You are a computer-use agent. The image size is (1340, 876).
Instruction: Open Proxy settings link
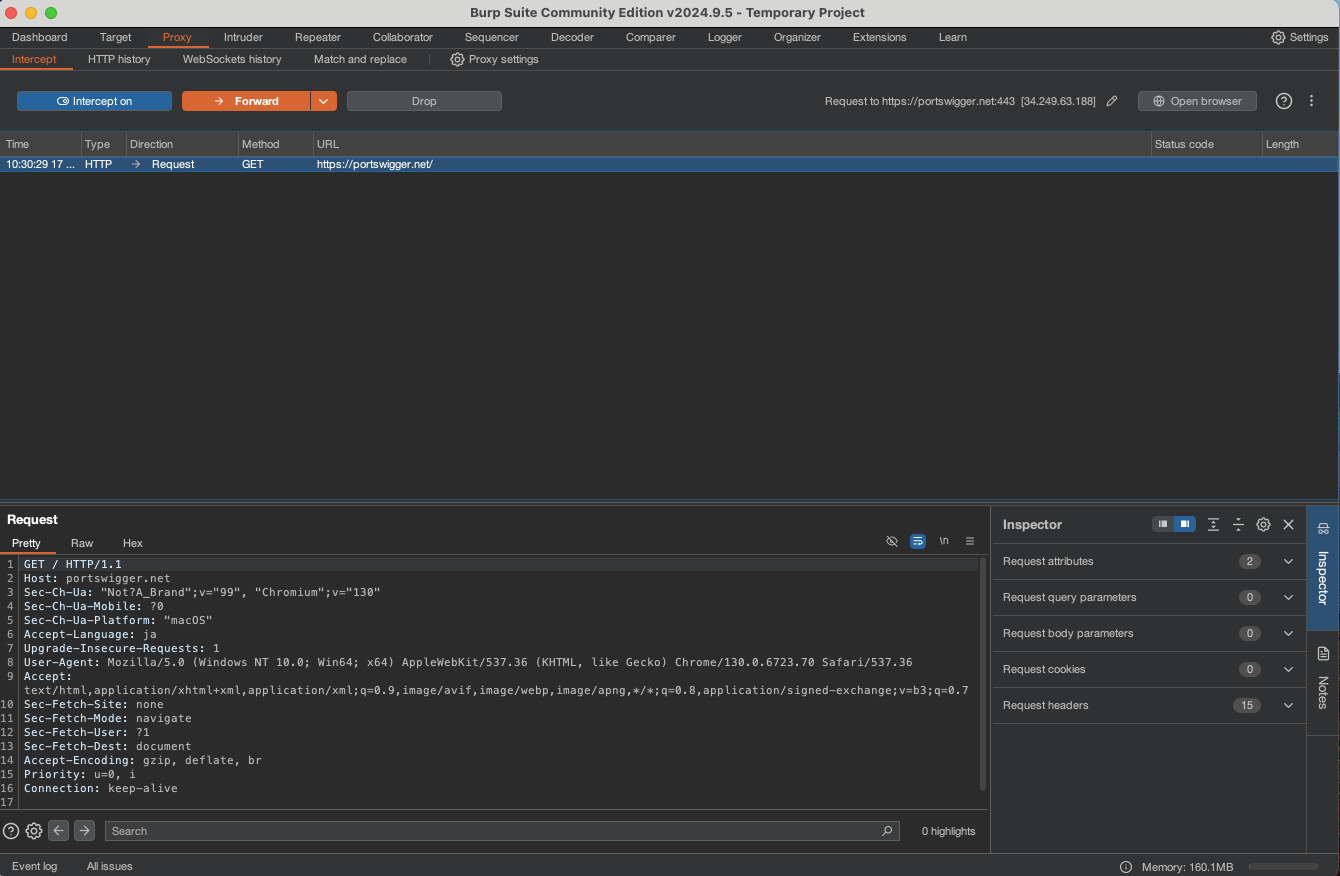(x=494, y=59)
